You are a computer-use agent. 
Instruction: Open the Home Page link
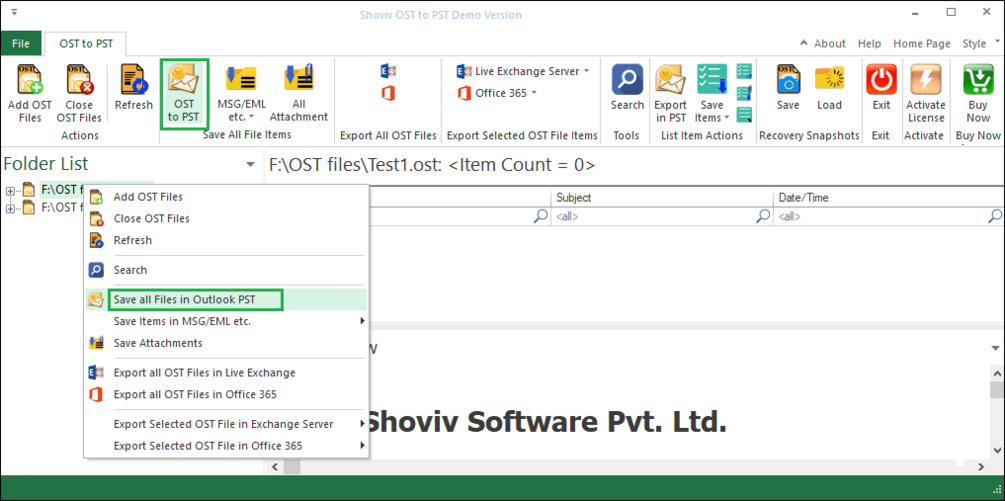(x=922, y=44)
